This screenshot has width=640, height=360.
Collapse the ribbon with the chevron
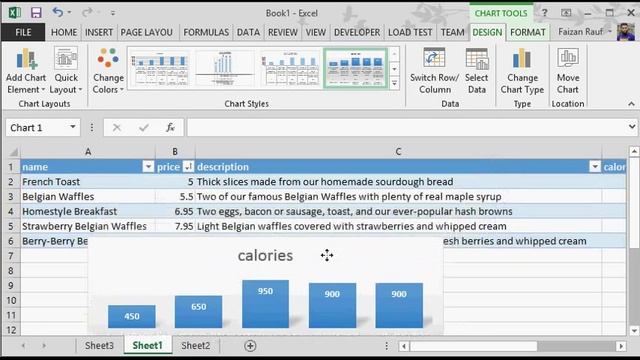(x=631, y=104)
